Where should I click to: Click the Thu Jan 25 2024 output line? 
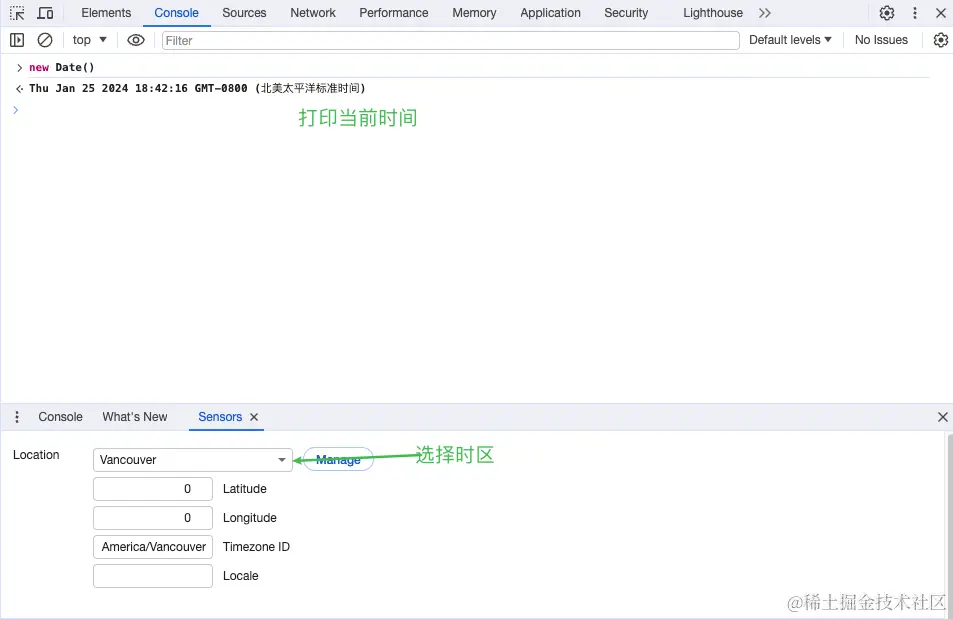click(x=197, y=88)
